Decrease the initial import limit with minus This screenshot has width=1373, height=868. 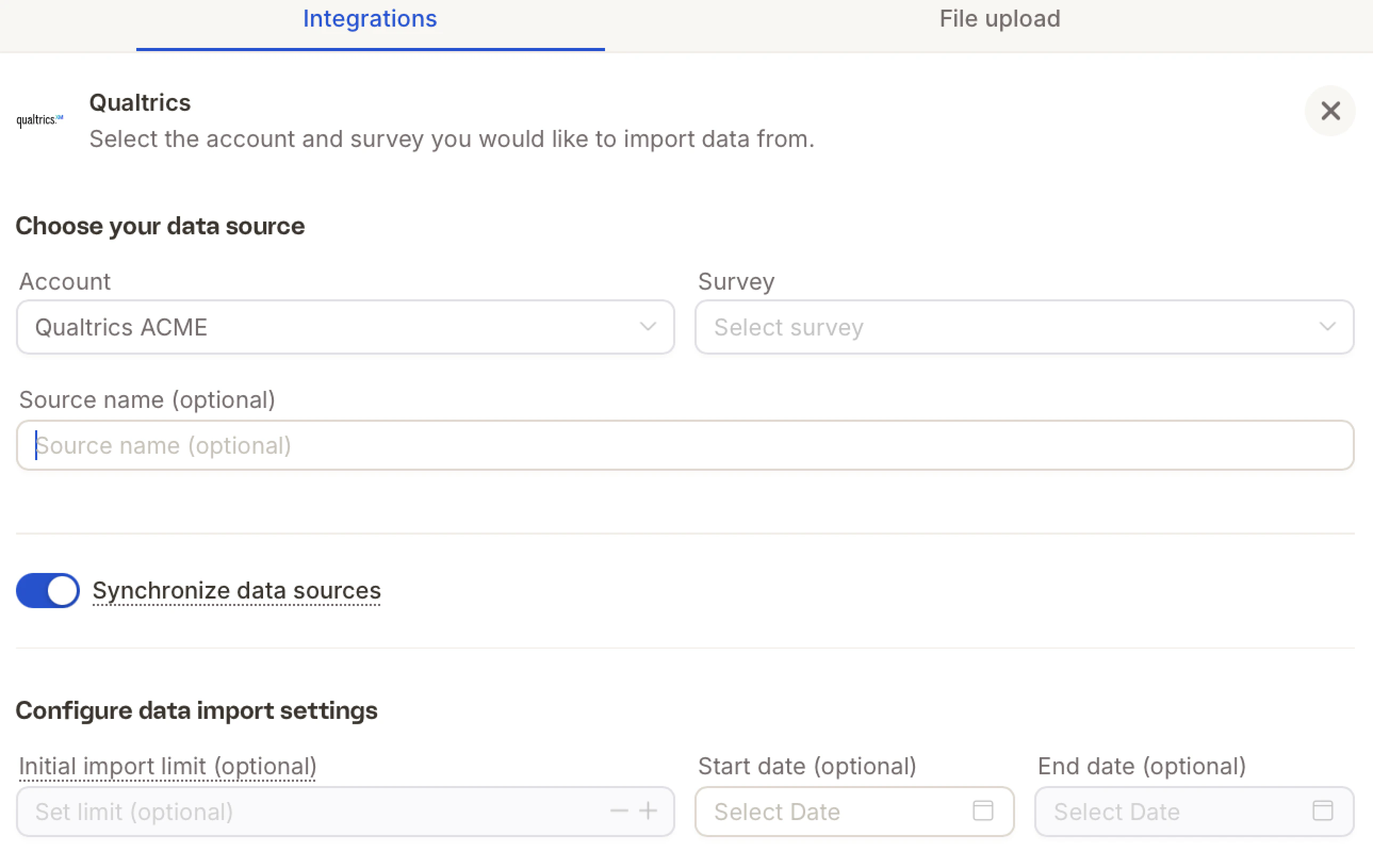click(619, 810)
